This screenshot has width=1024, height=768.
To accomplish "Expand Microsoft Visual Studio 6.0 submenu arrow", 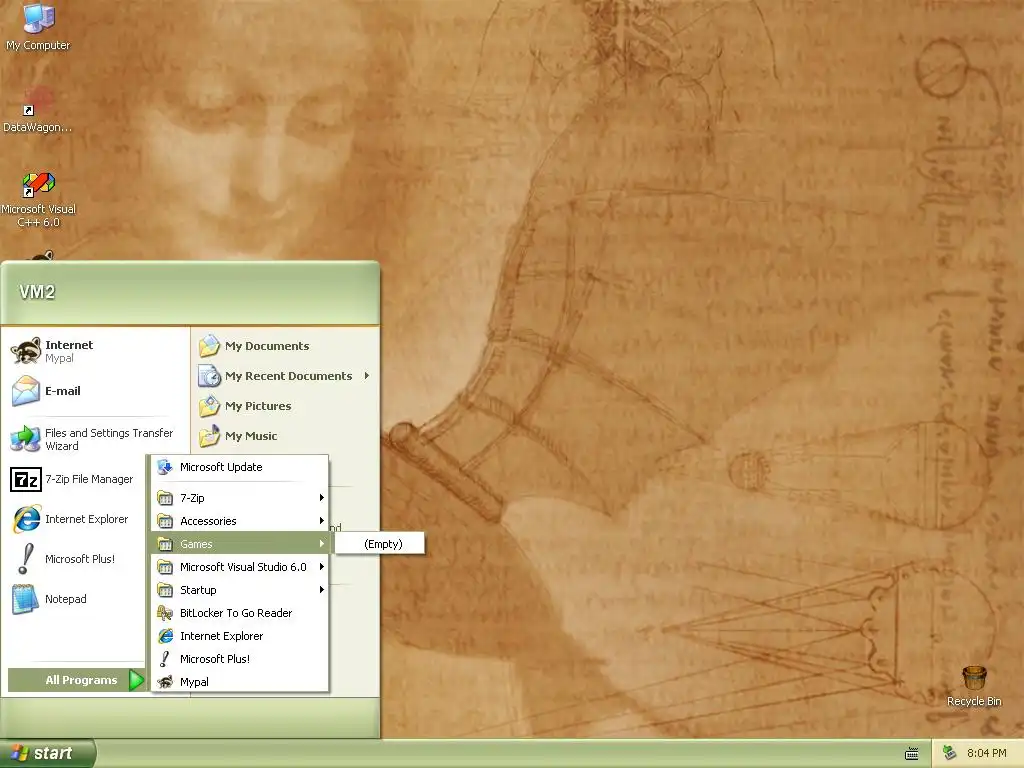I will coord(322,567).
